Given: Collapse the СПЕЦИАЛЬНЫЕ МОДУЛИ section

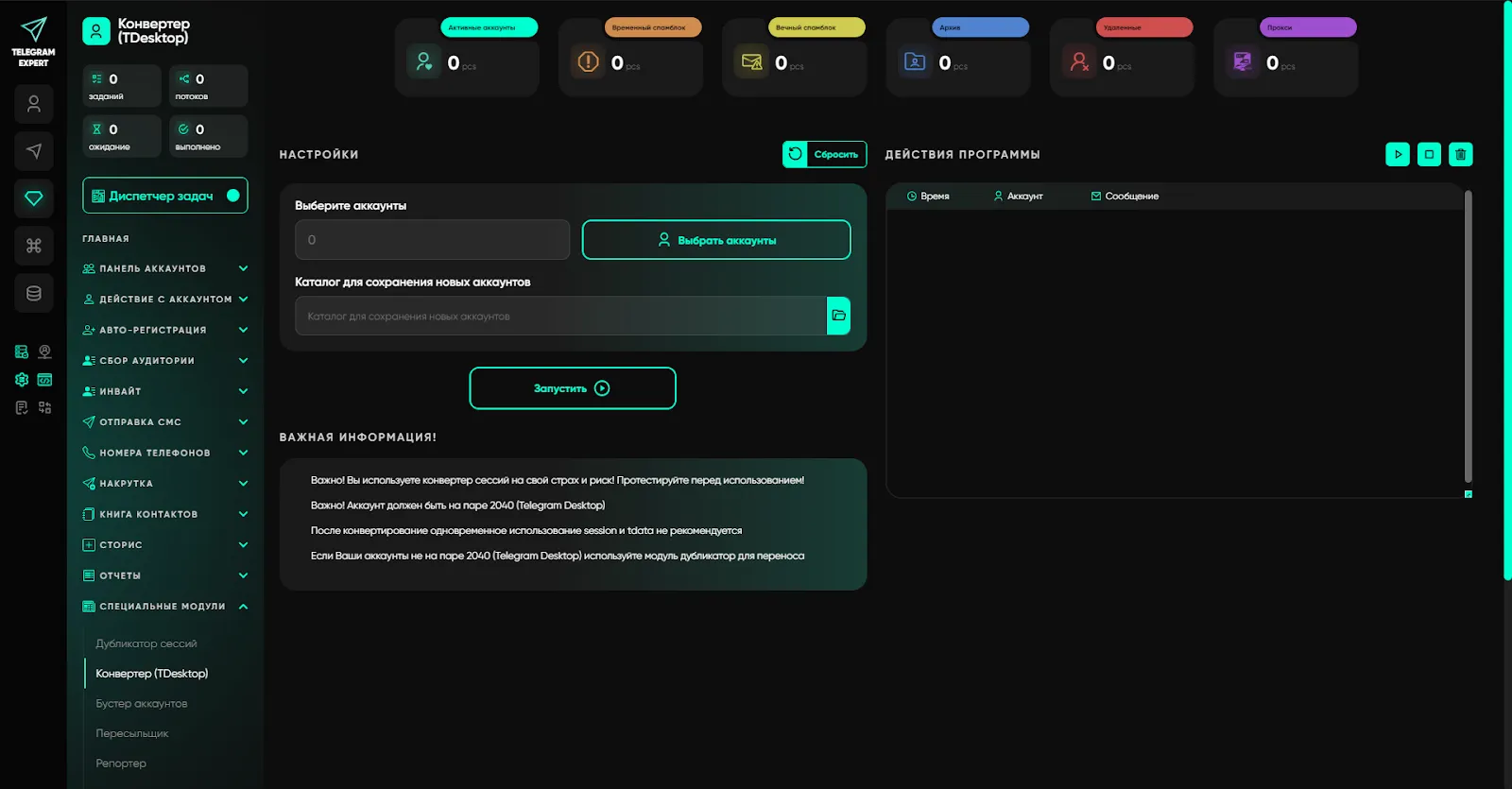Looking at the screenshot, I should [164, 607].
